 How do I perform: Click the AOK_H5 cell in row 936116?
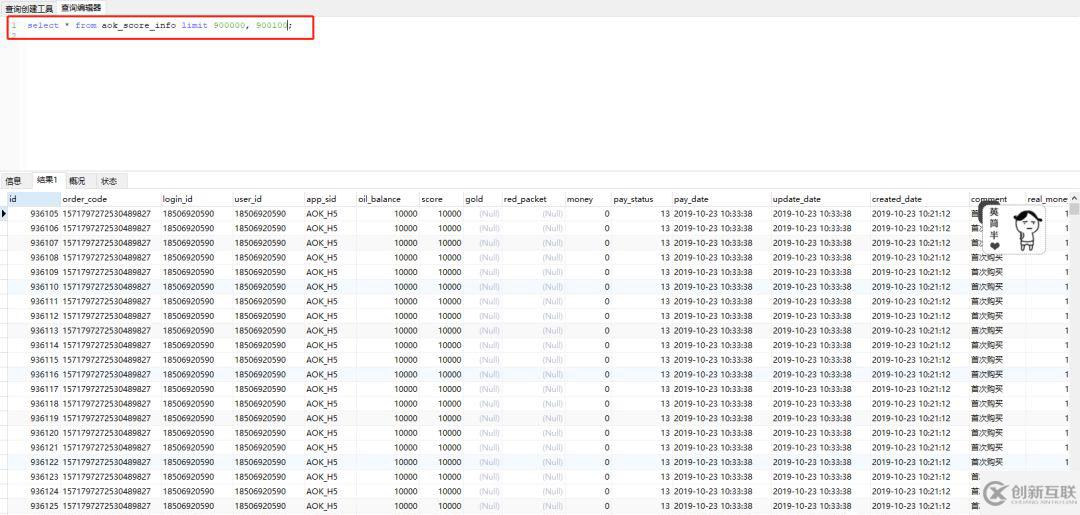tap(322, 375)
